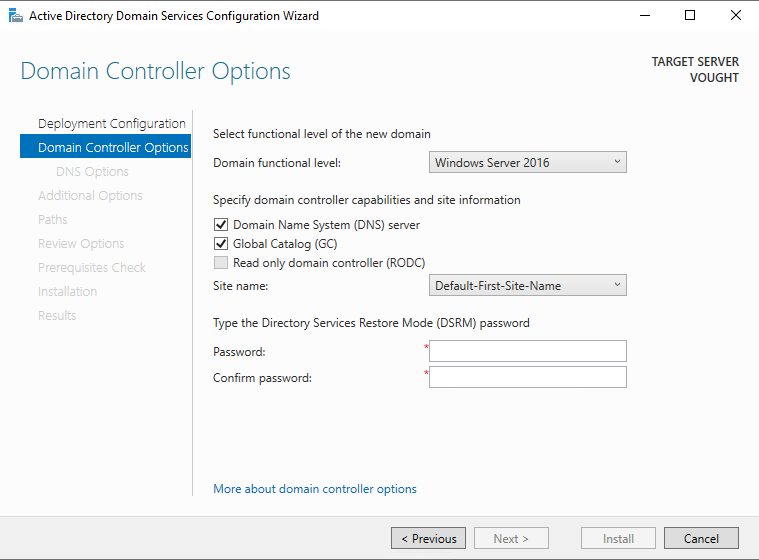This screenshot has width=759, height=560.
Task: Click the 'VOUGHT' server name
Action: (x=714, y=78)
